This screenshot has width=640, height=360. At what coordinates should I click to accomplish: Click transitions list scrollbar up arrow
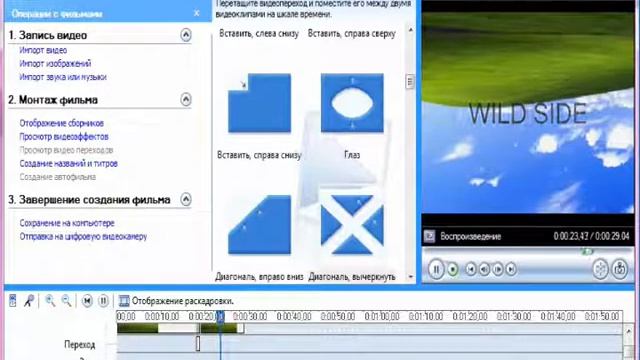[x=411, y=30]
